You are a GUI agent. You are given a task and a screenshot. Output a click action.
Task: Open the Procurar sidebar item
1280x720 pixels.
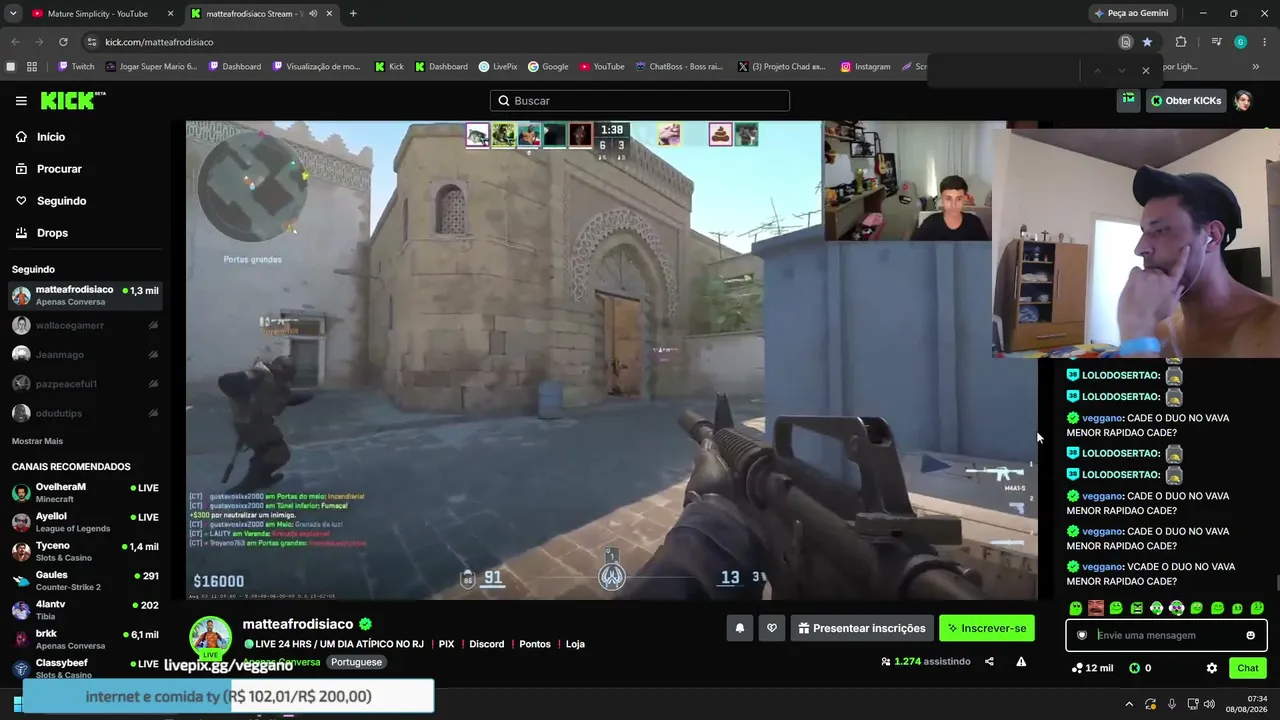tap(59, 169)
